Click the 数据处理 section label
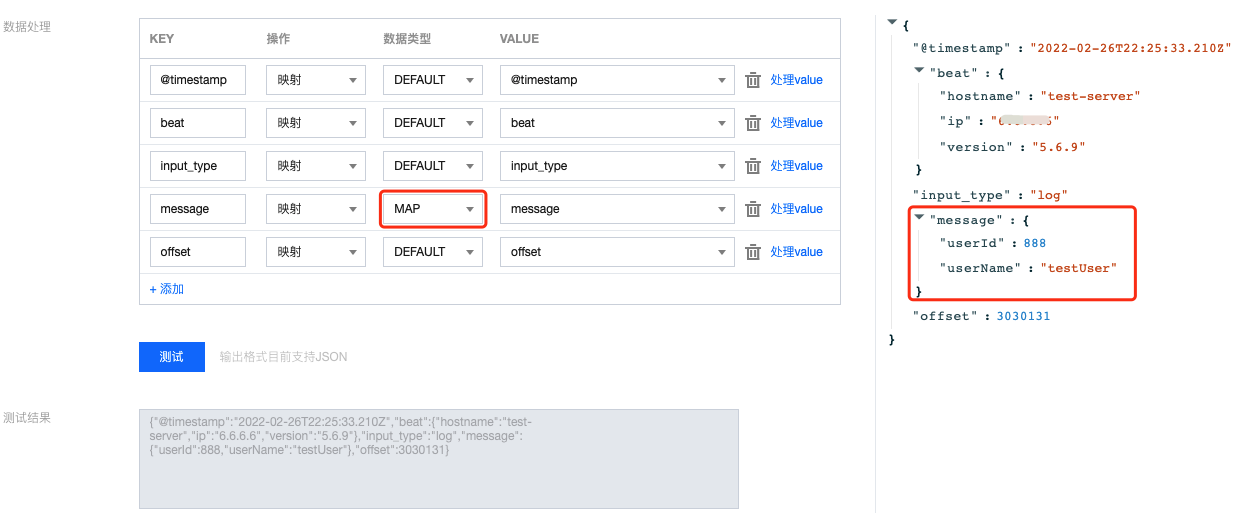Screen dimensions: 1240x513 pyautogui.click(x=27, y=27)
